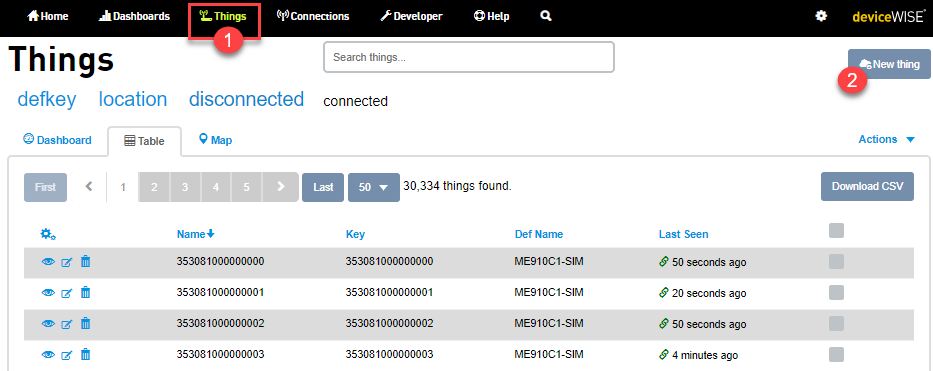
Task: Click current page number 1
Action: [123, 187]
